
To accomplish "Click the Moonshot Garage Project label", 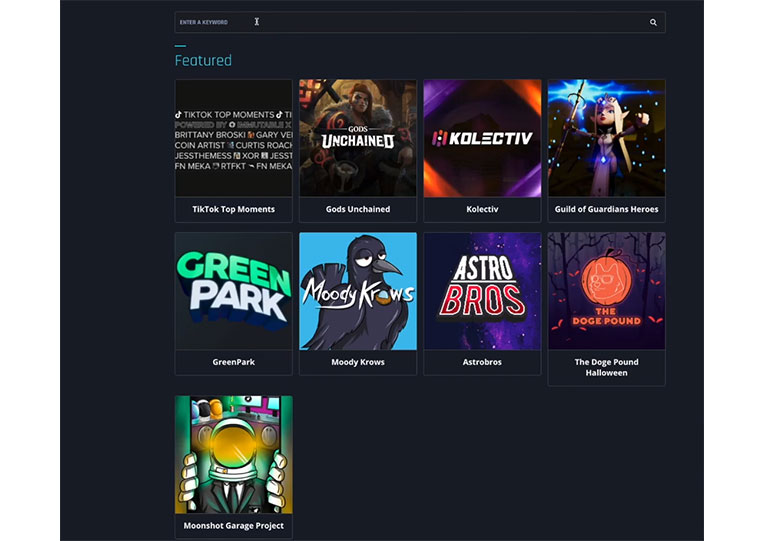I will 234,525.
